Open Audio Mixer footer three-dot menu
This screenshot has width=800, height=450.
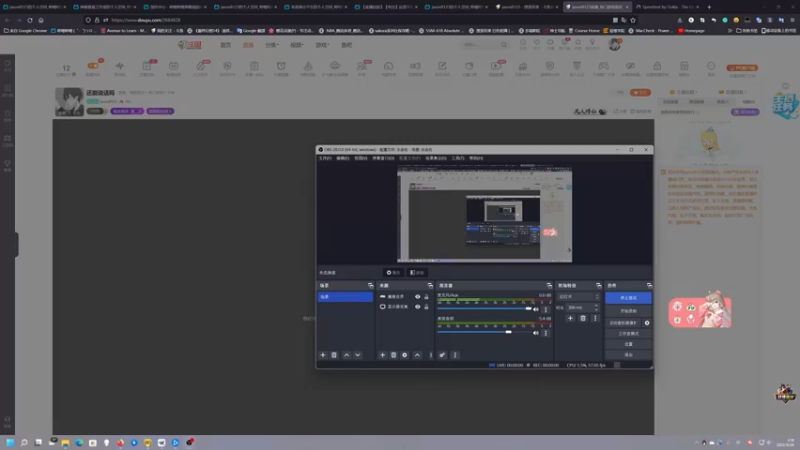455,355
